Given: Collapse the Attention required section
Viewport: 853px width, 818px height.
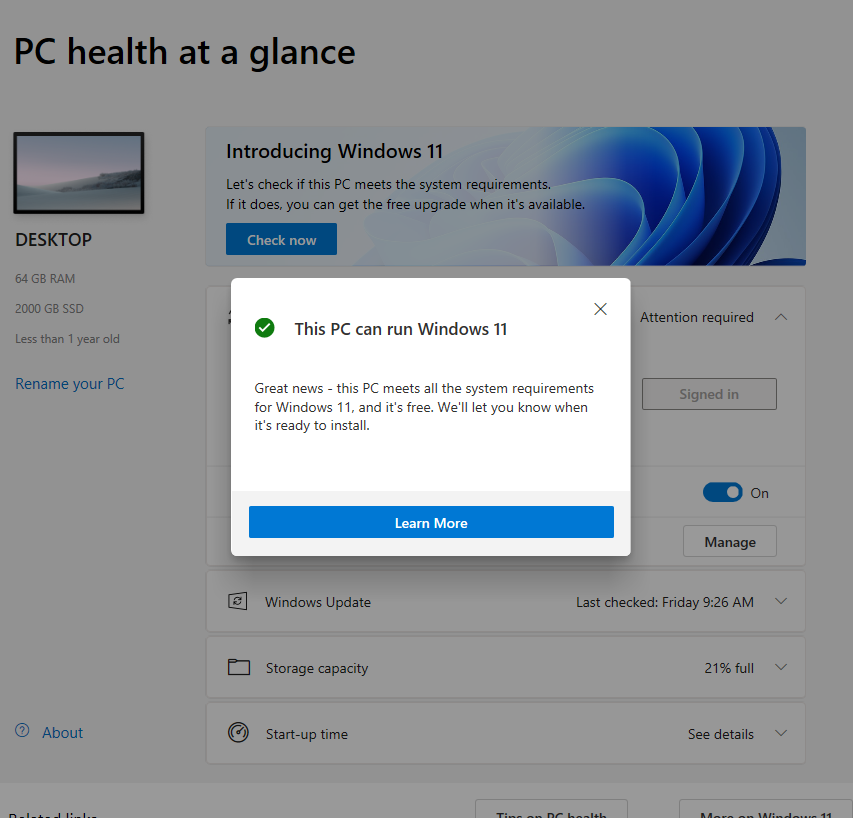Looking at the screenshot, I should [x=781, y=317].
